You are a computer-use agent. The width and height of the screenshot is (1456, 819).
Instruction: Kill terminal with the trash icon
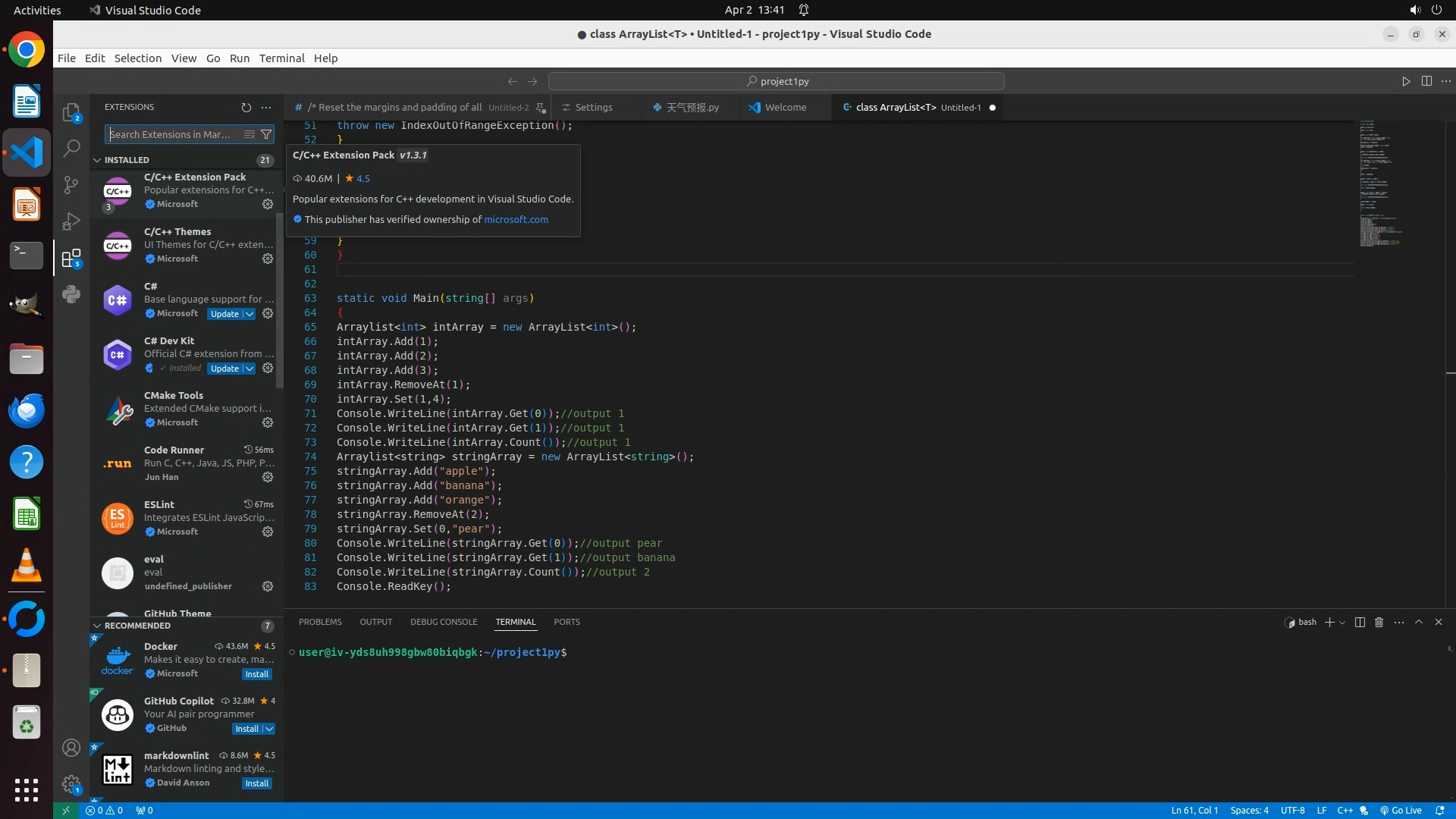tap(1379, 622)
